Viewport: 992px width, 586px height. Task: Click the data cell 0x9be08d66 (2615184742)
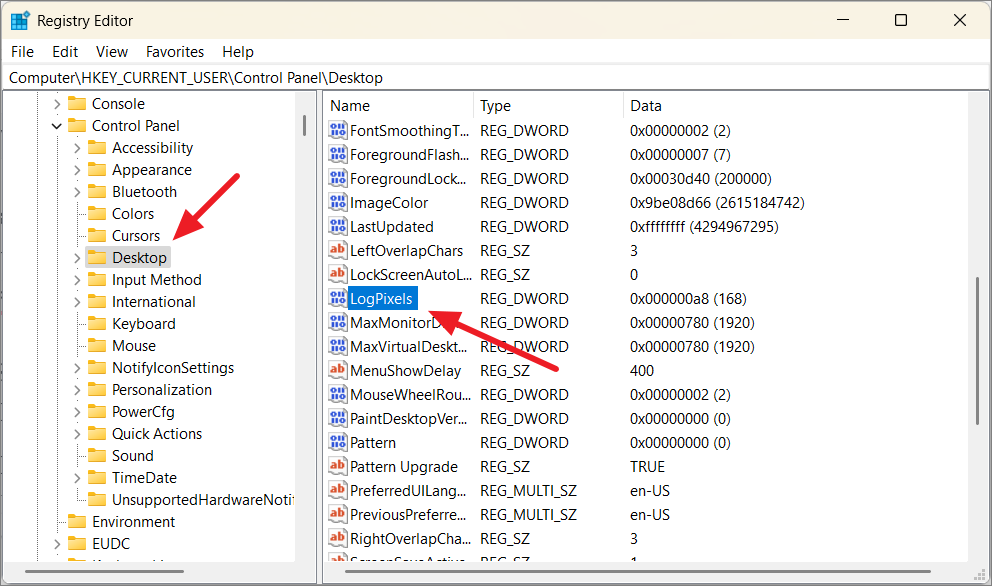click(x=717, y=203)
